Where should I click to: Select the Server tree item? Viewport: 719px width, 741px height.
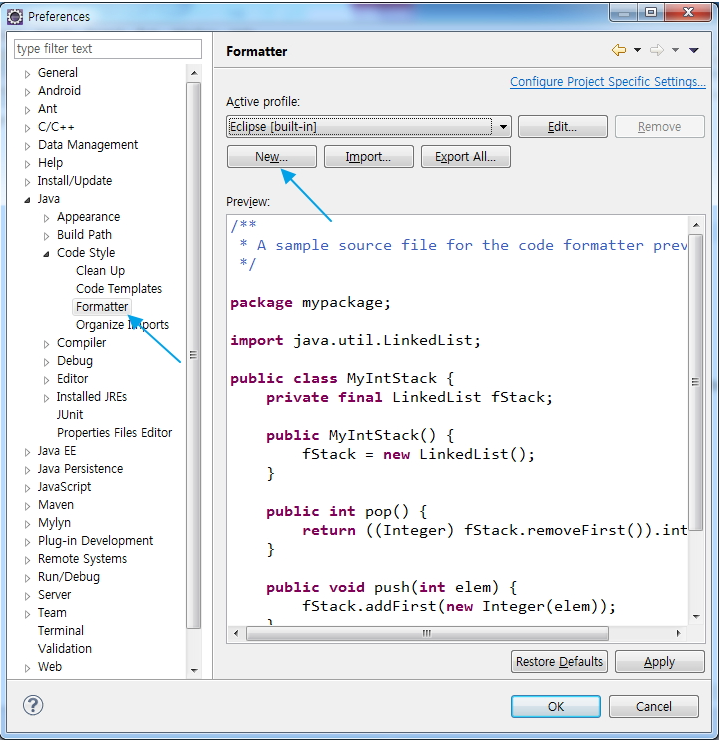click(x=54, y=595)
